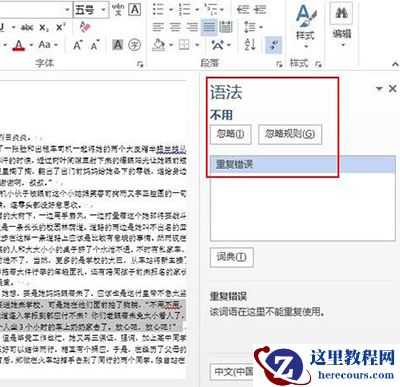Viewport: 400px width, 387px height.
Task: Expand the line spacing dropdown arrow
Action: [x=261, y=27]
